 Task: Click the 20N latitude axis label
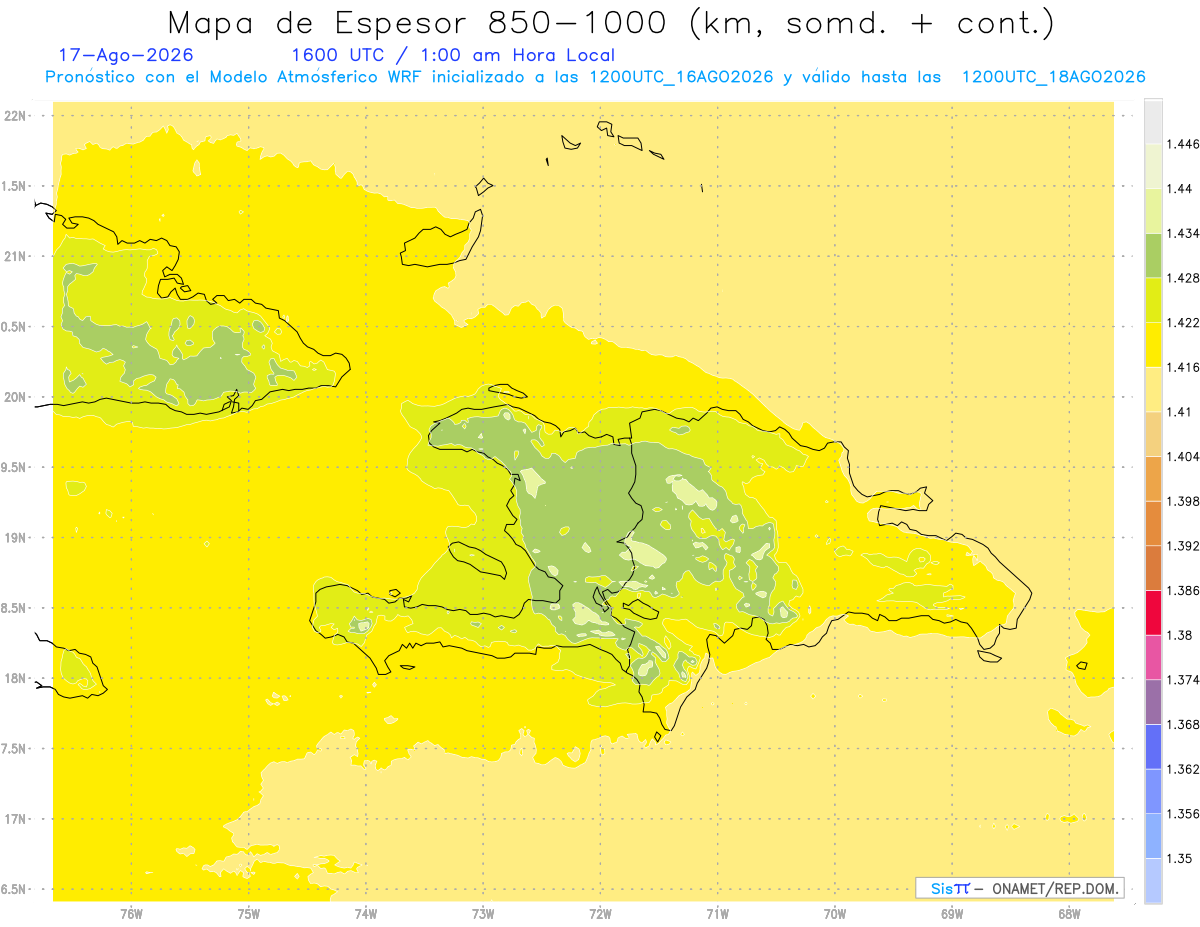point(14,397)
